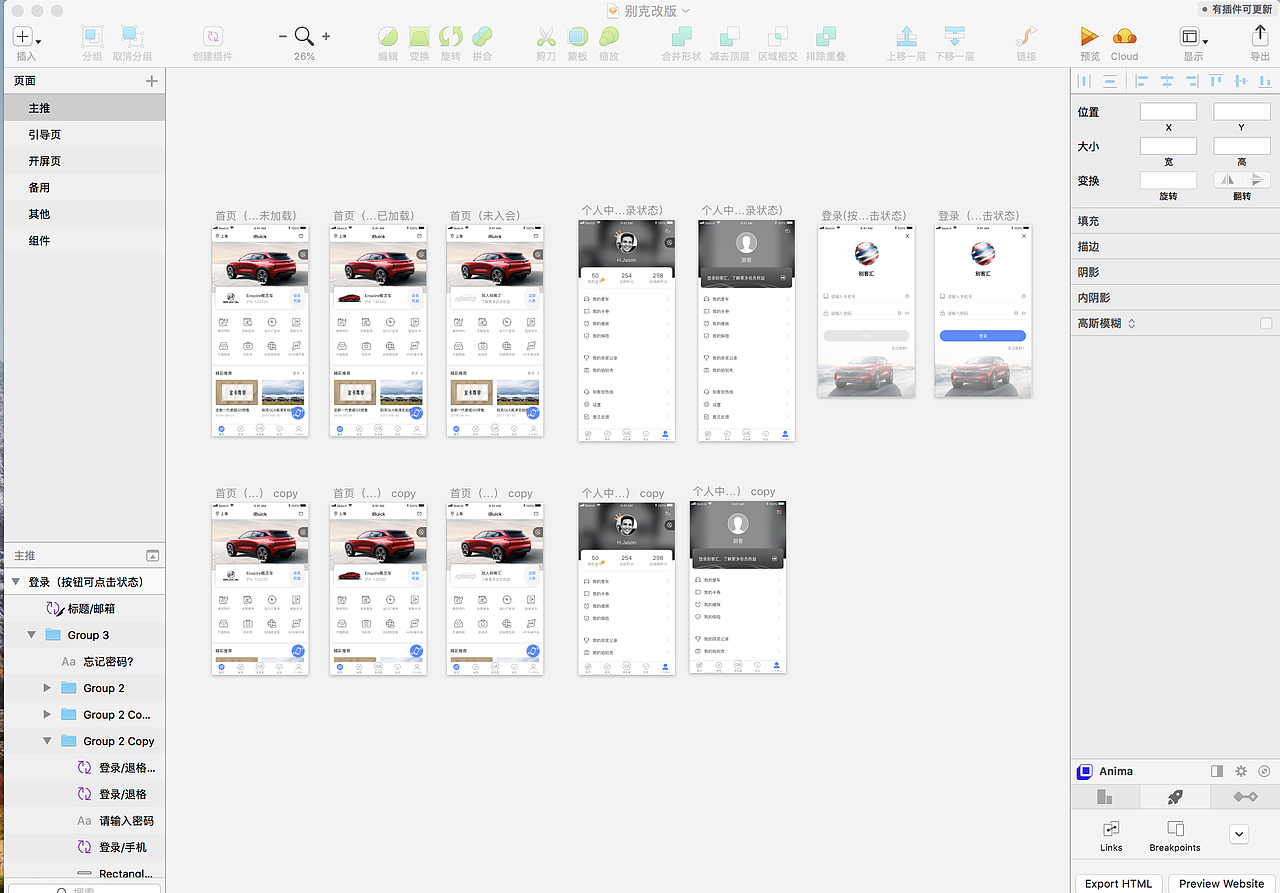
Task: Click the flip horizontal button
Action: pos(1227,180)
